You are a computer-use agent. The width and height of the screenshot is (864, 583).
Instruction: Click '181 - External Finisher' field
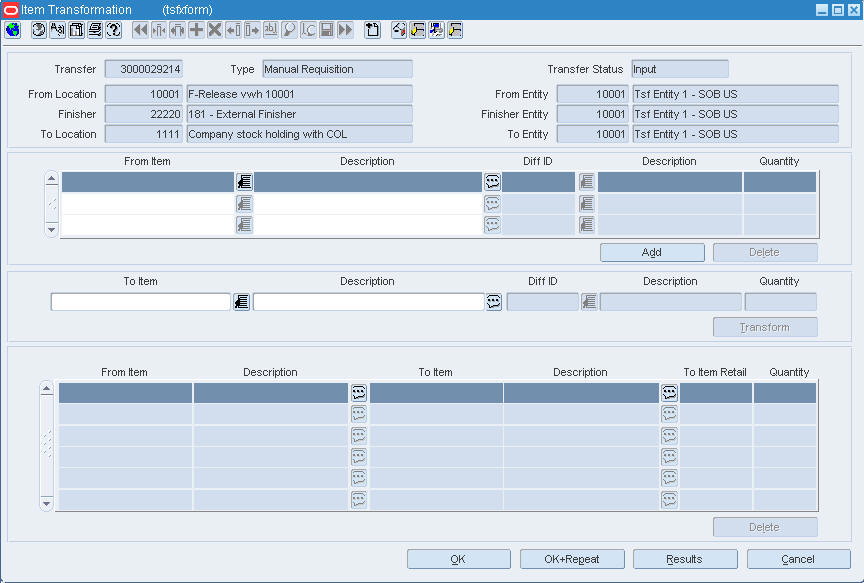click(x=299, y=114)
